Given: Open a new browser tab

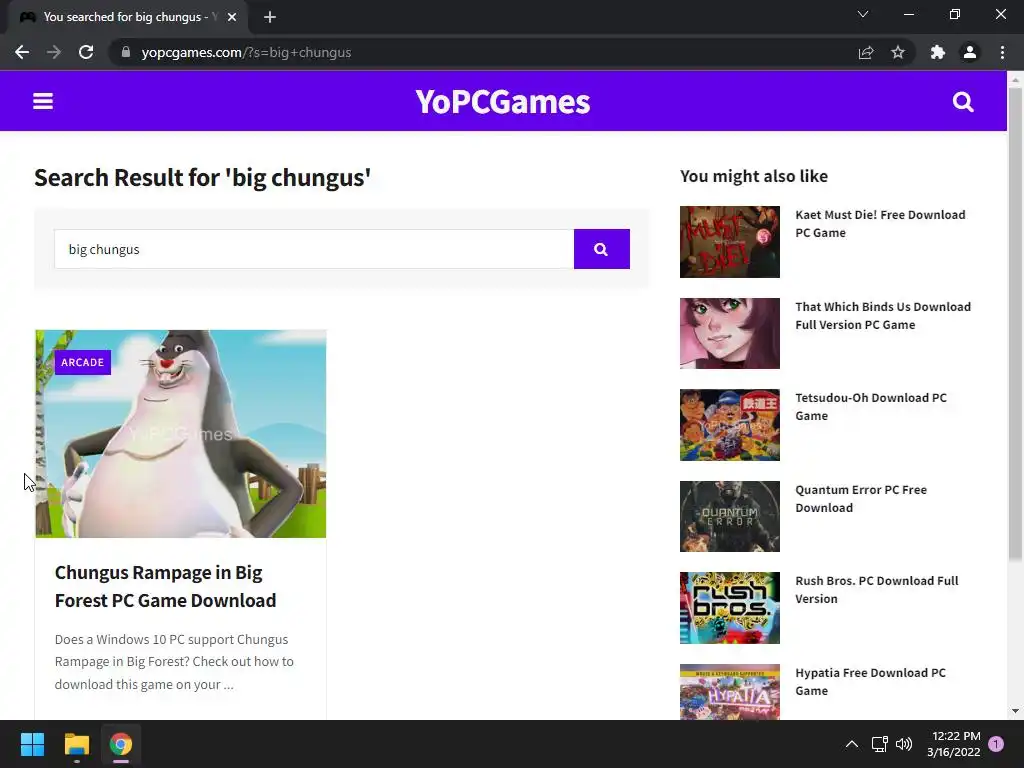Looking at the screenshot, I should pos(270,17).
